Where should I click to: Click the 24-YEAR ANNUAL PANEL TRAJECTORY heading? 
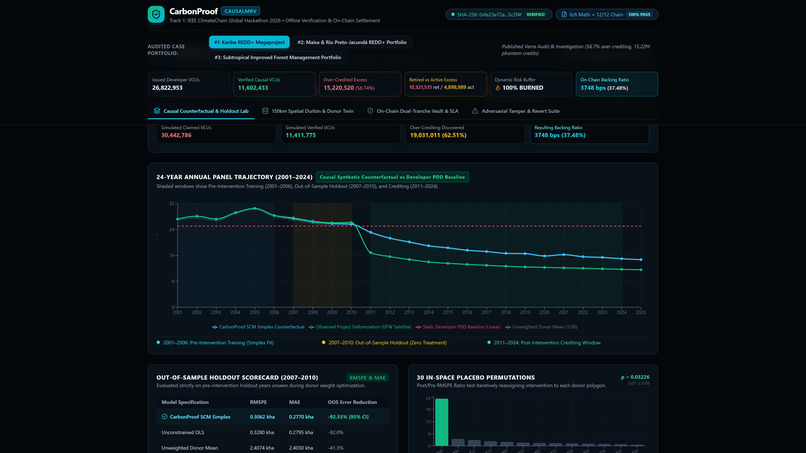[234, 177]
